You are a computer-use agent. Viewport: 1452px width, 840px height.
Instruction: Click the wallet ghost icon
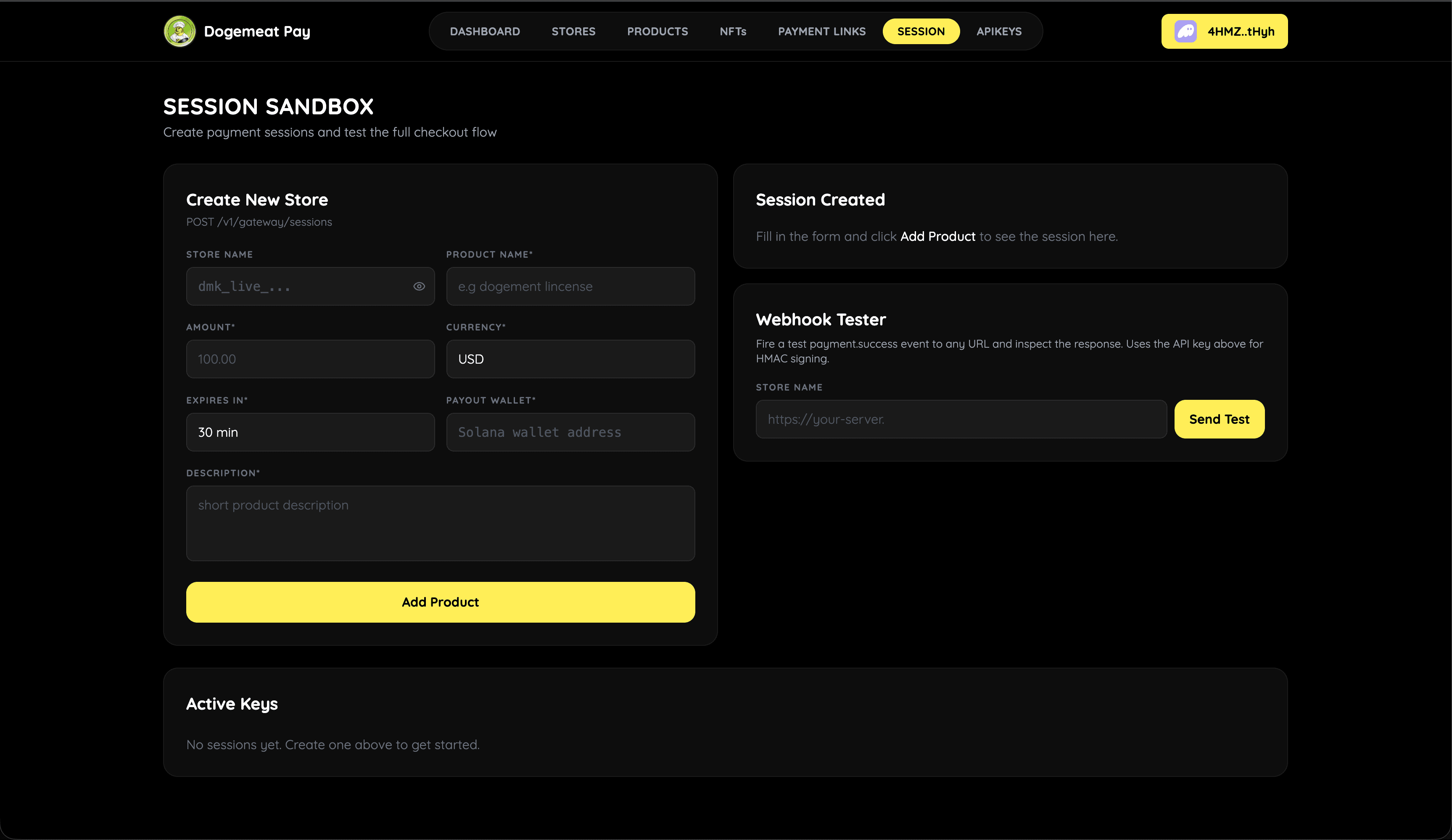[x=1186, y=31]
